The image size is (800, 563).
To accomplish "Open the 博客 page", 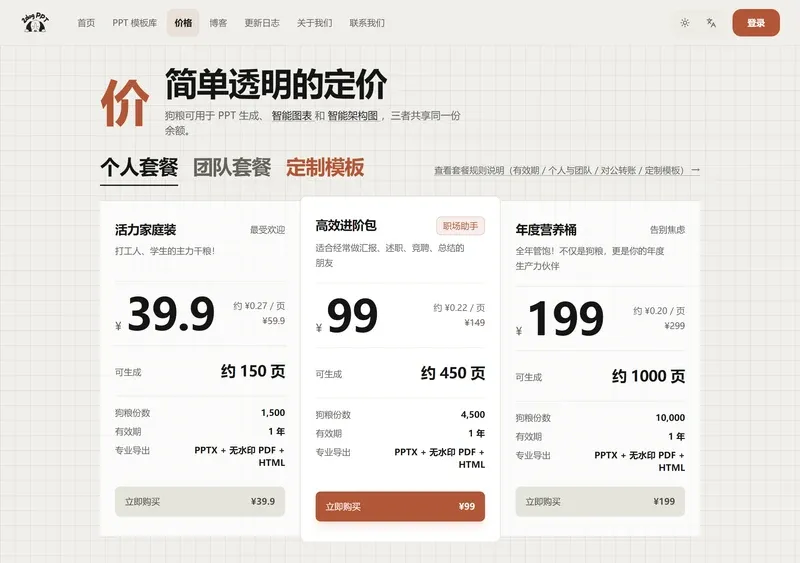I will 218,23.
